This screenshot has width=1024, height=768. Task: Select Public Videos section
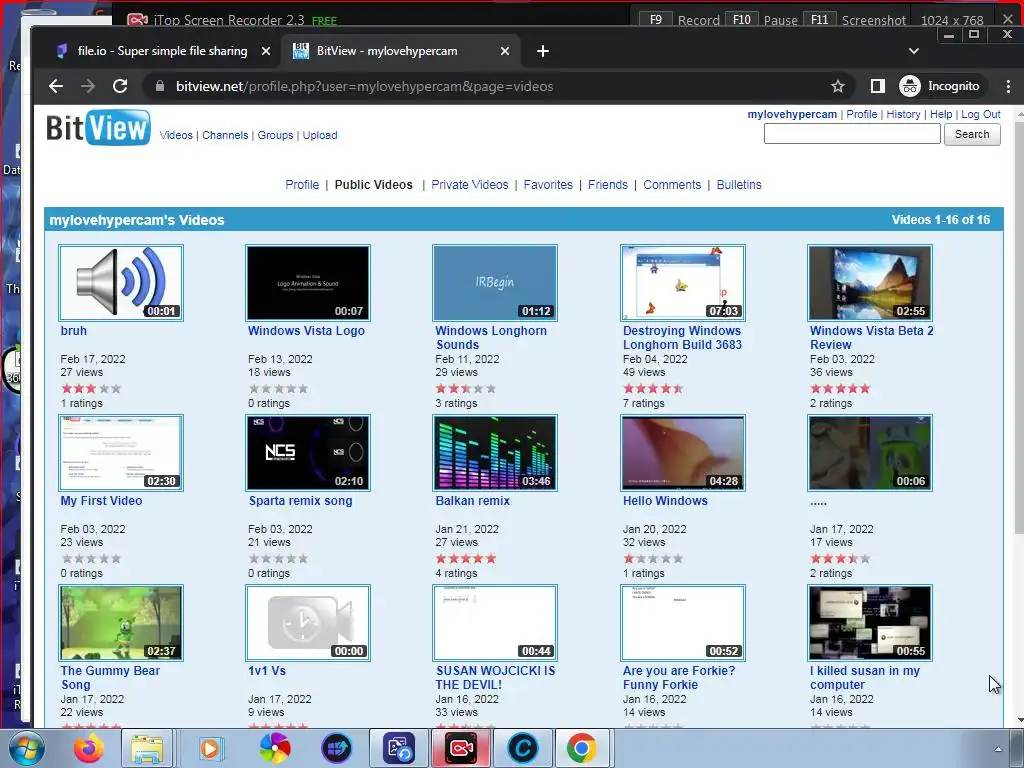374,185
